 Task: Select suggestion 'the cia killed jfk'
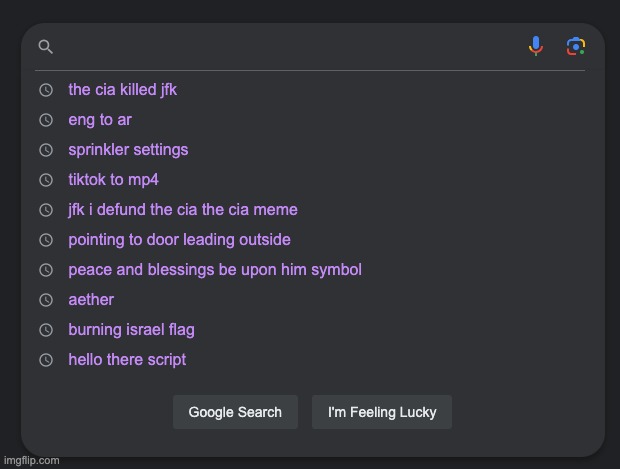coord(122,90)
